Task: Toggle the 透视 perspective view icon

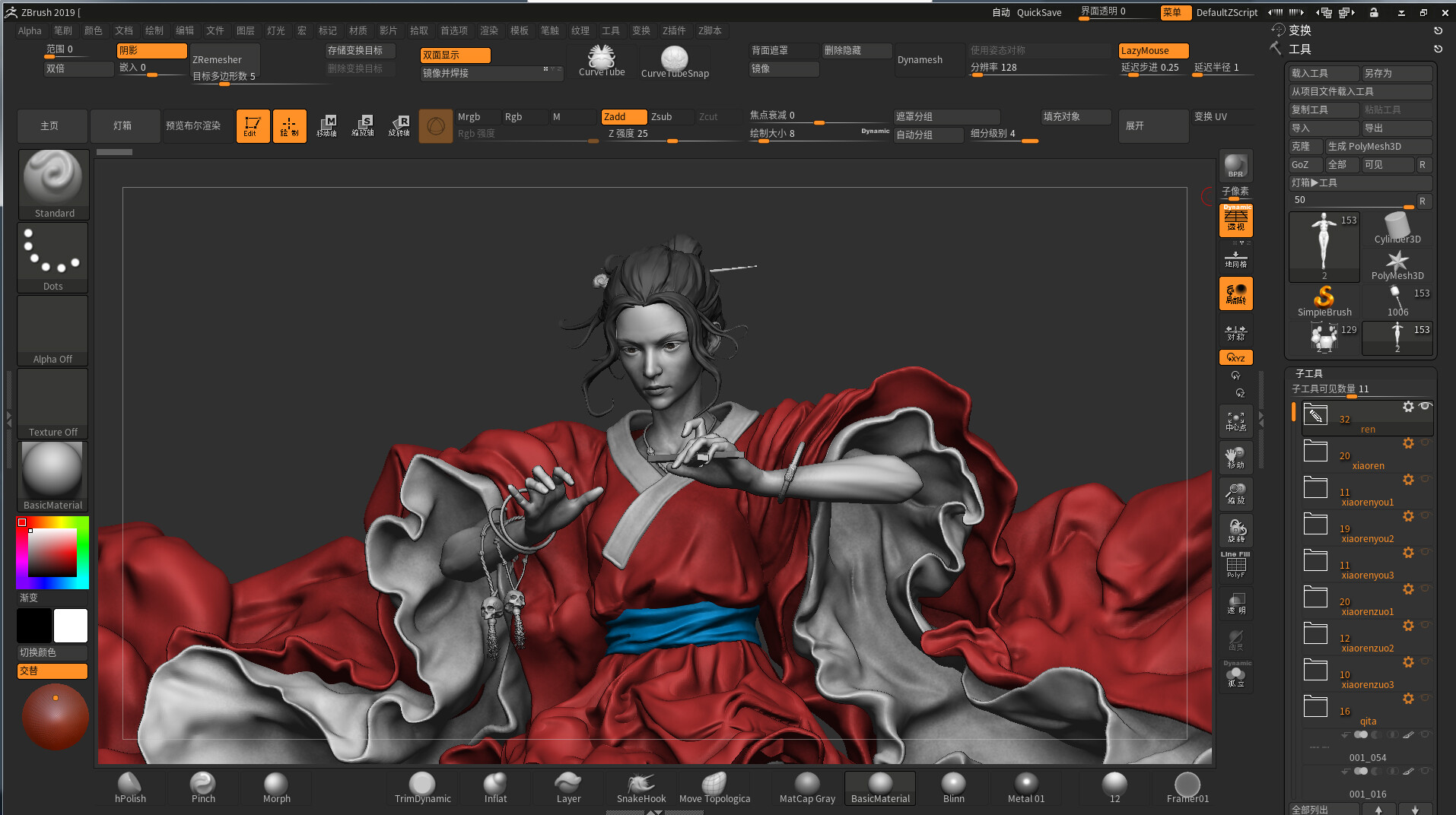Action: tap(1235, 220)
